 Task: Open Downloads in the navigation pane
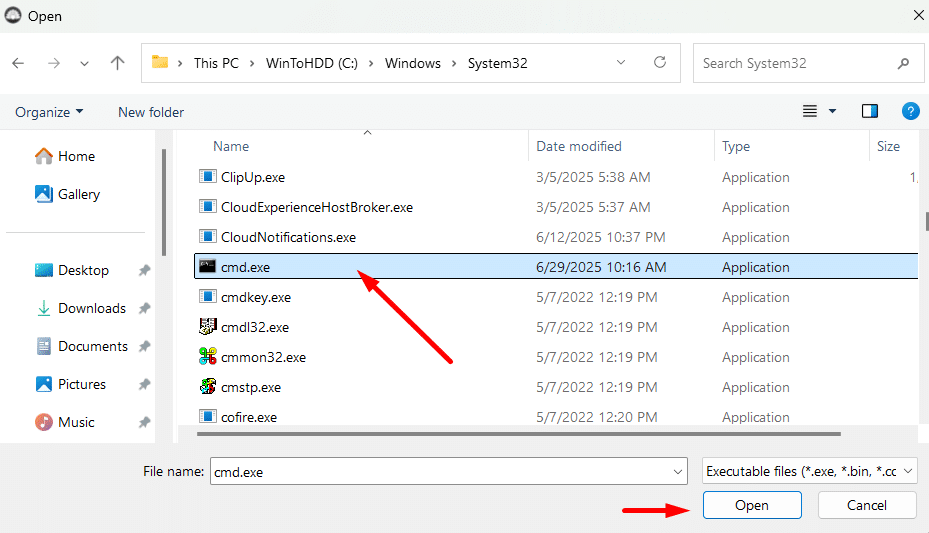(x=81, y=308)
